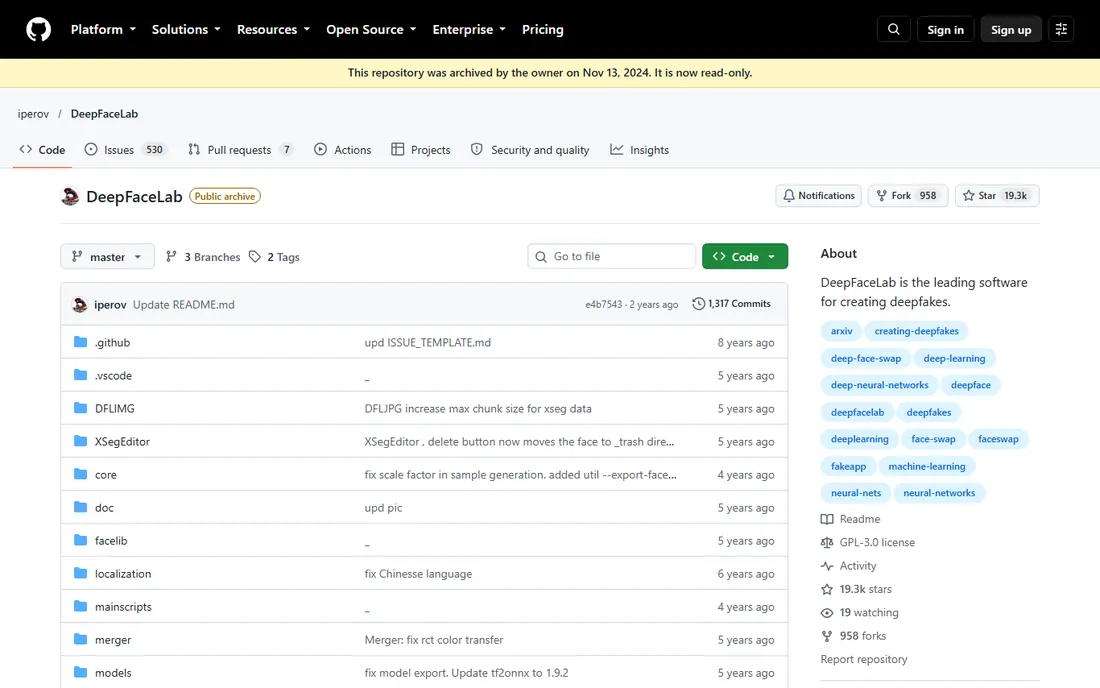Click the facelib folder icon
1100x688 pixels.
81,540
